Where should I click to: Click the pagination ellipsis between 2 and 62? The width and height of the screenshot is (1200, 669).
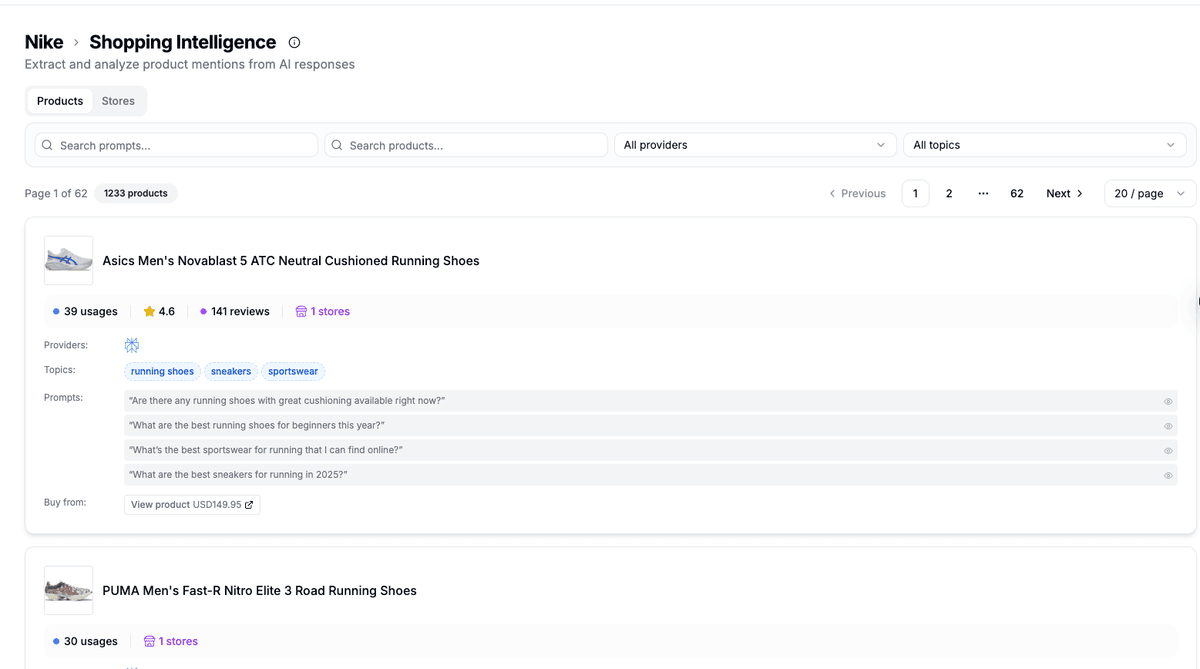coord(983,193)
